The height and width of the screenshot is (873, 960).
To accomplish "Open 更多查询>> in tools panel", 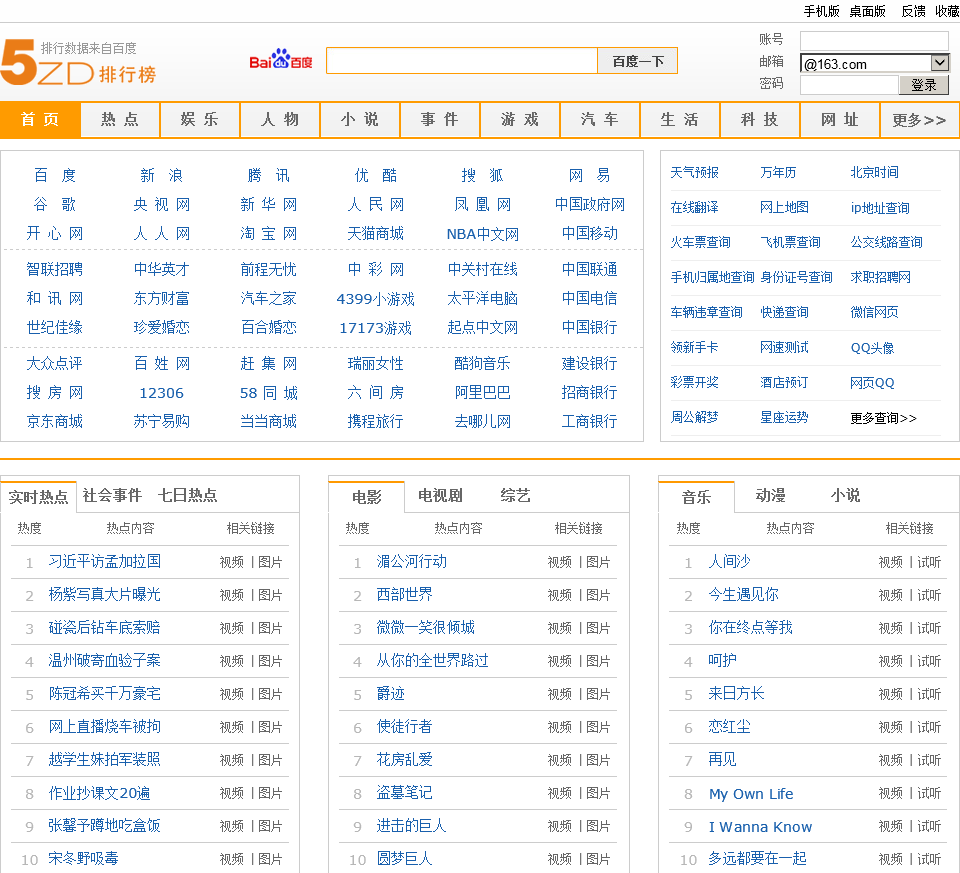I will [883, 418].
